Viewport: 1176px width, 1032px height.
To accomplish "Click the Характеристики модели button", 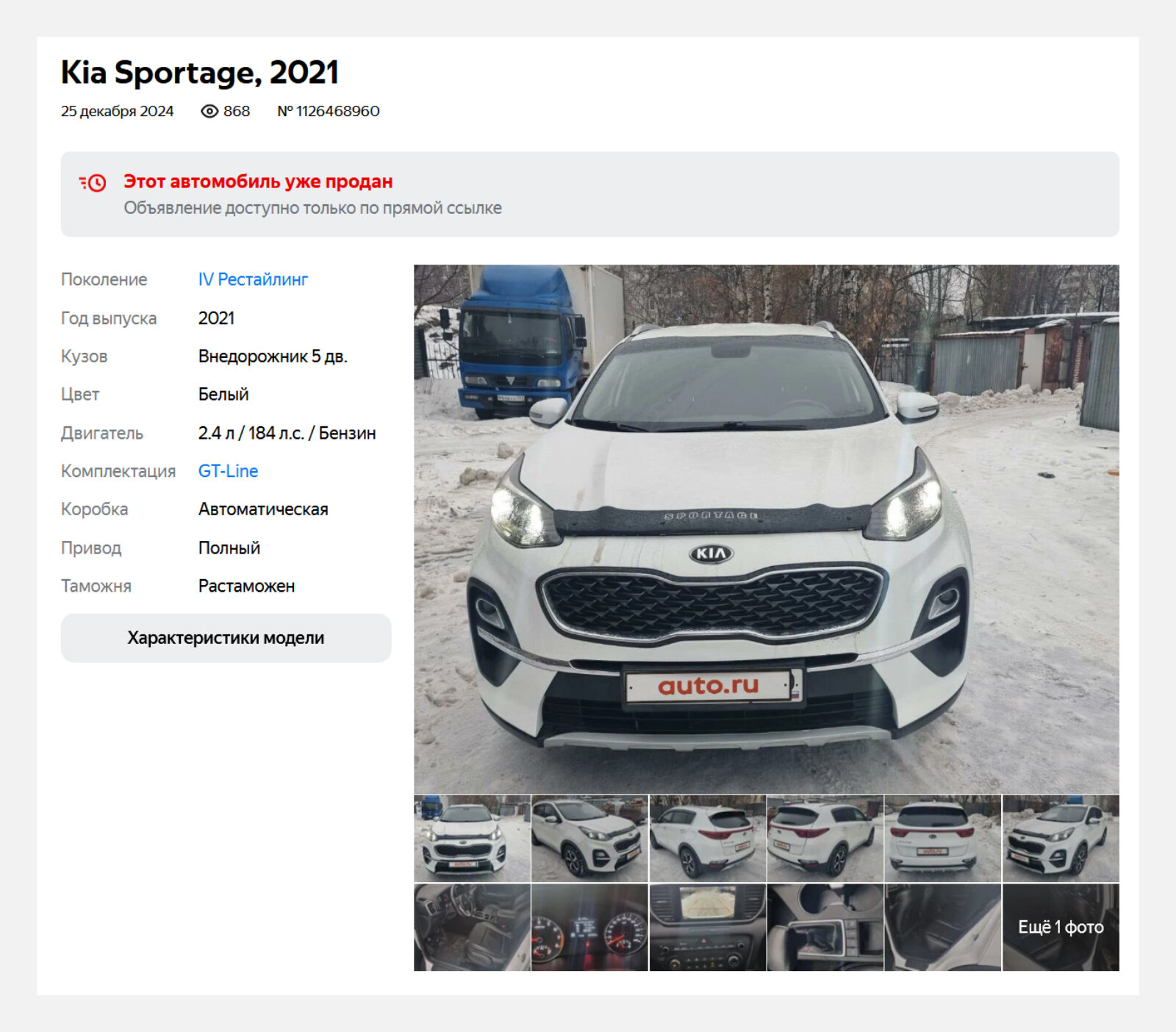I will coord(226,638).
